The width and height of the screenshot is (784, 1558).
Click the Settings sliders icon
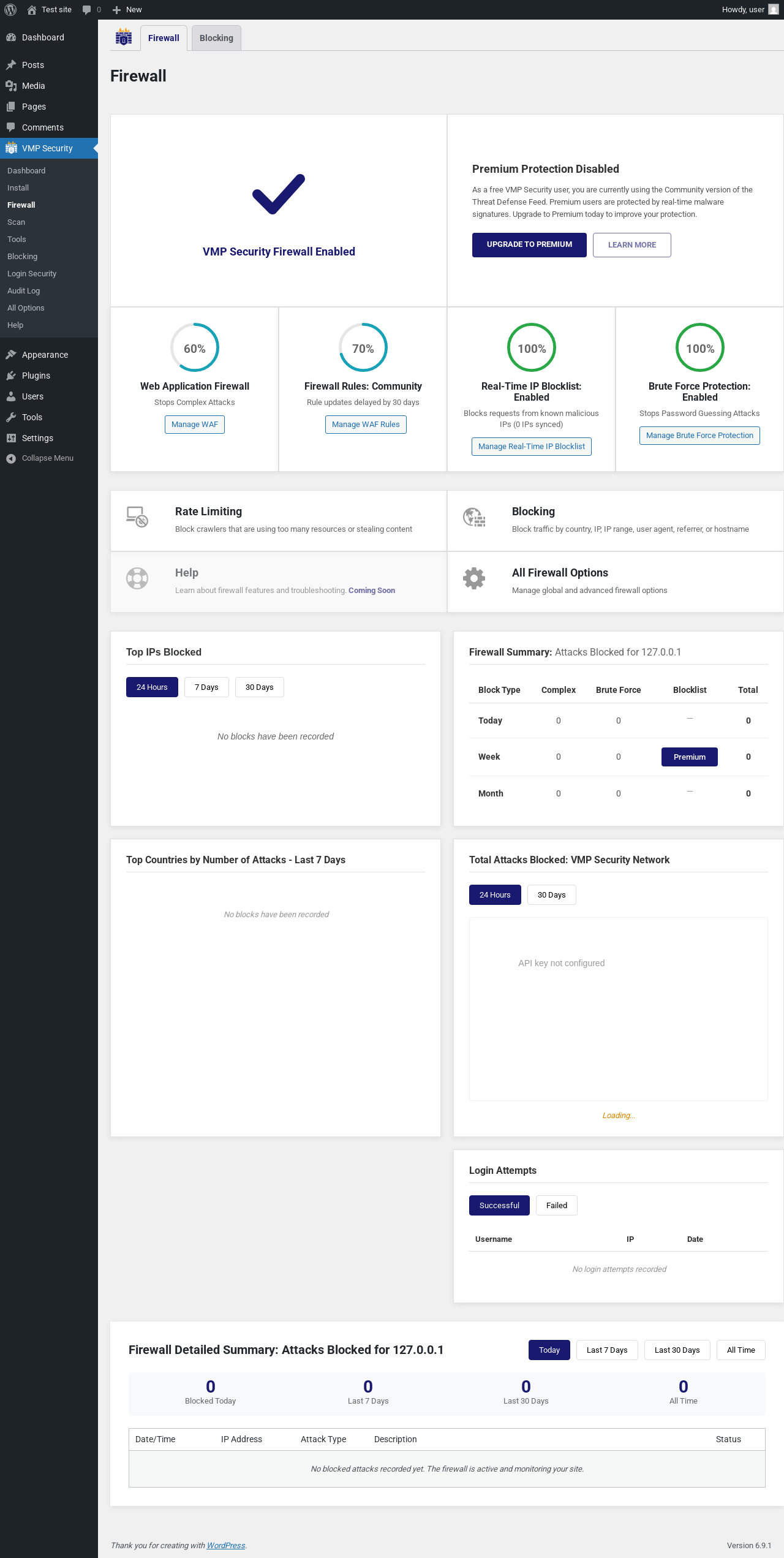(11, 438)
